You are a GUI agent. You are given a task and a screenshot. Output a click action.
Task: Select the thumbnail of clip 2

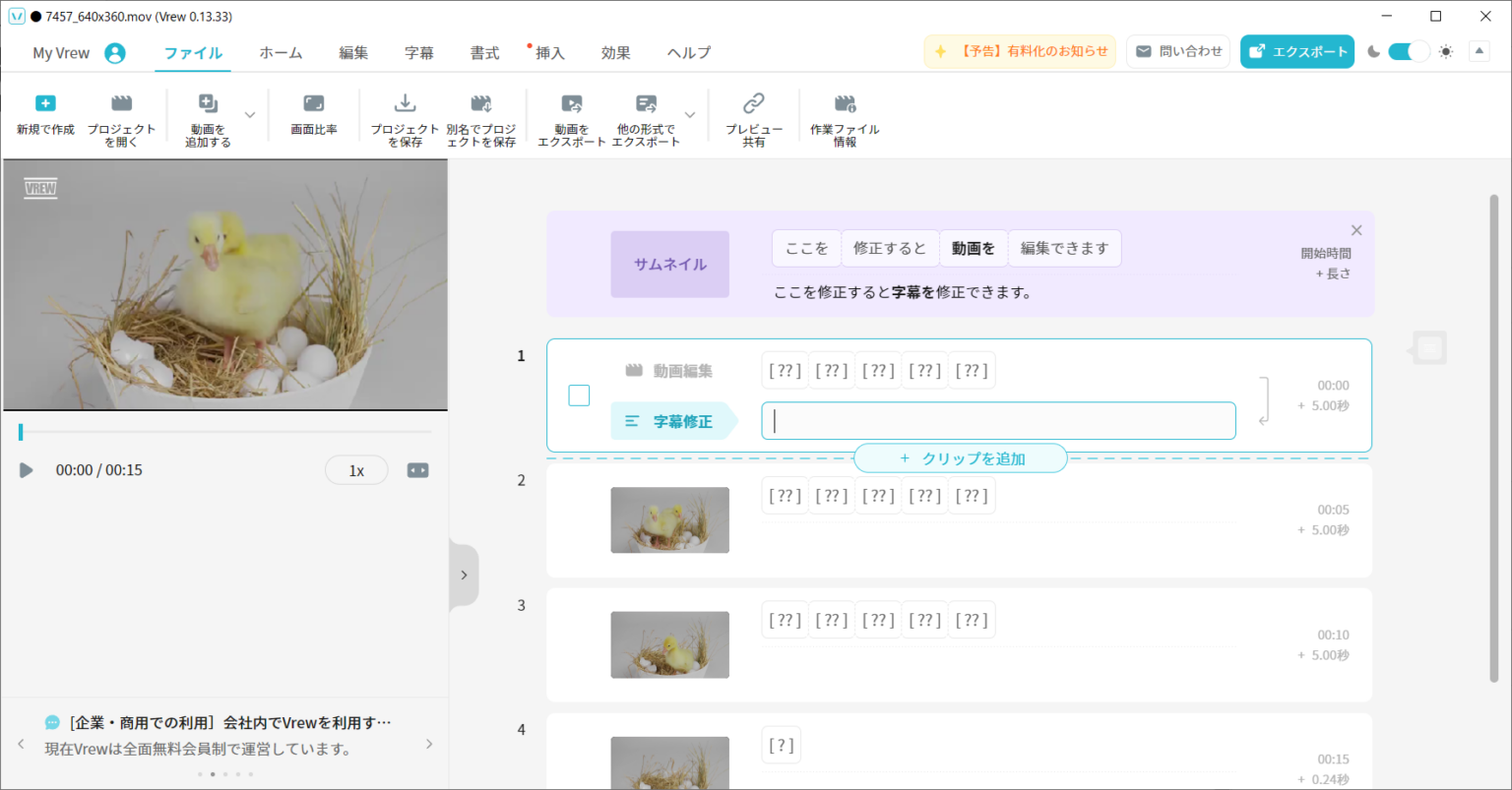670,519
